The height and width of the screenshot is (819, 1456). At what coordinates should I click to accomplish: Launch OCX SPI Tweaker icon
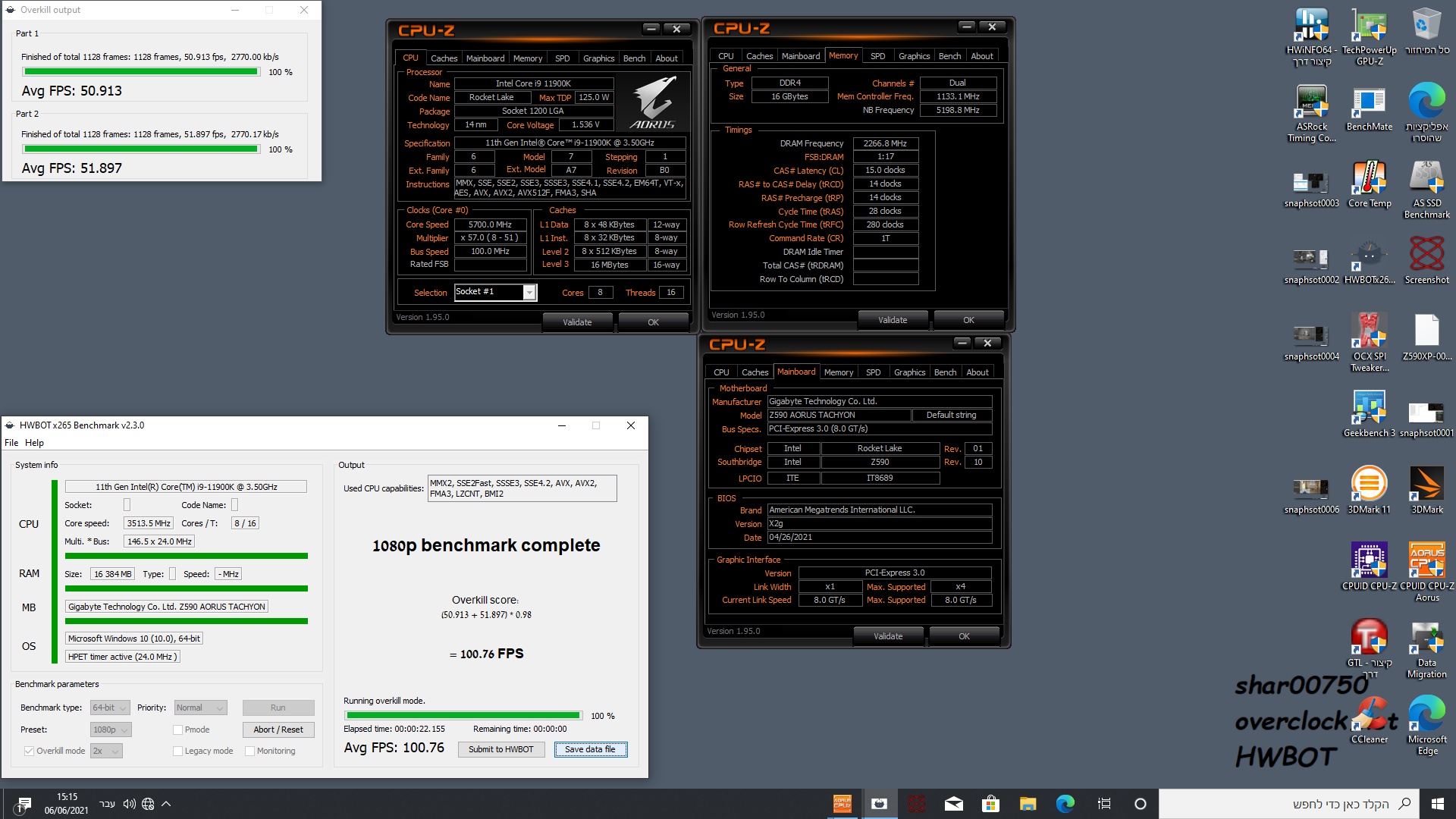1369,342
